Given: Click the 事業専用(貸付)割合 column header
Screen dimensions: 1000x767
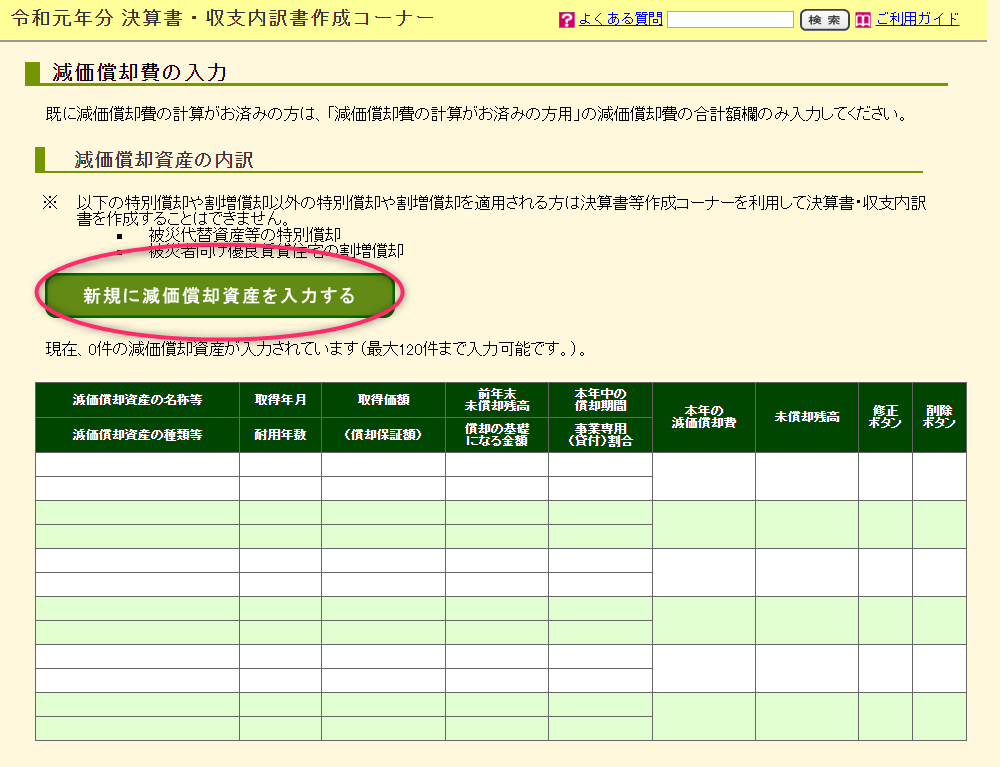Looking at the screenshot, I should click(x=600, y=435).
